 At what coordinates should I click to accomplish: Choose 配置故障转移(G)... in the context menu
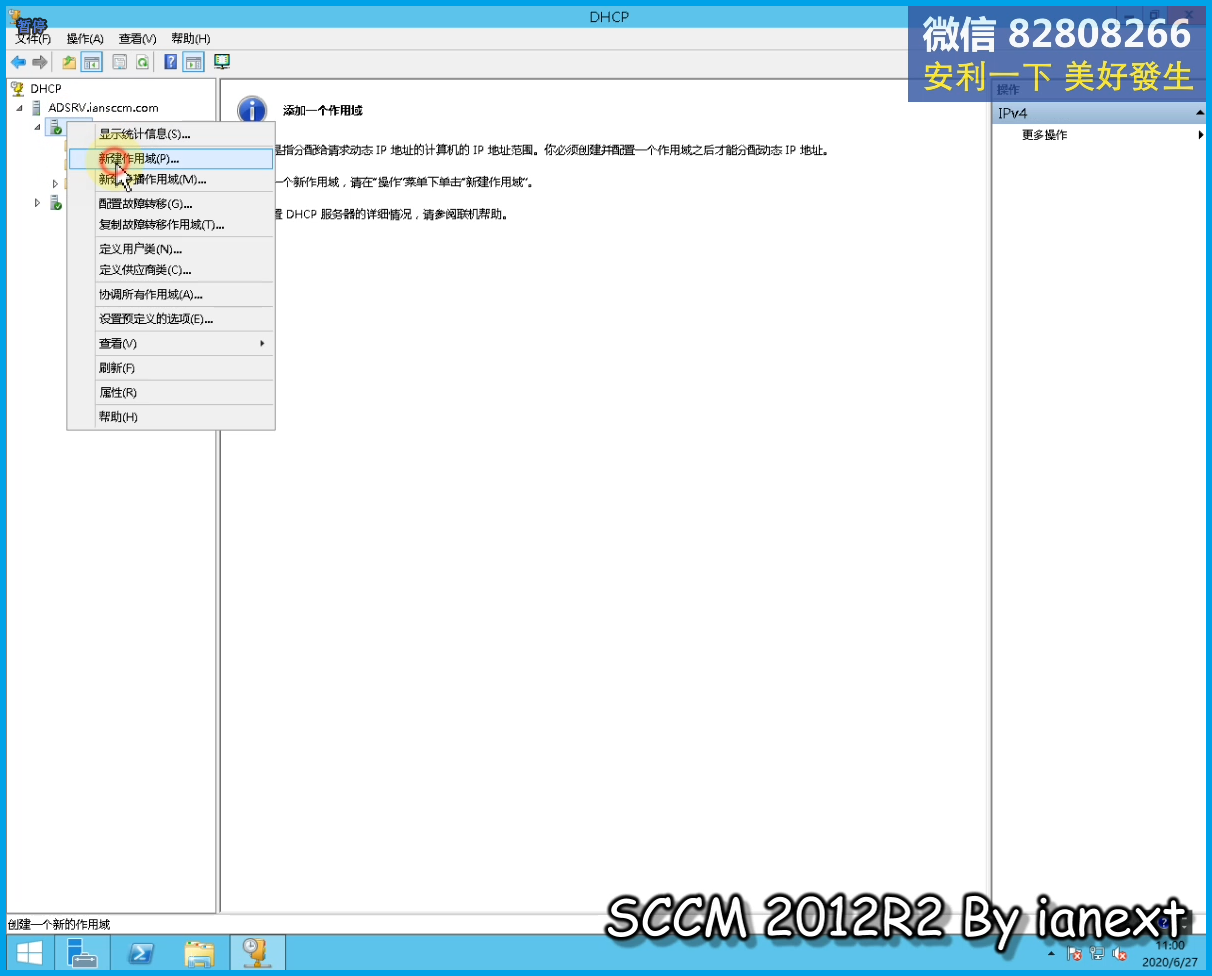171,204
